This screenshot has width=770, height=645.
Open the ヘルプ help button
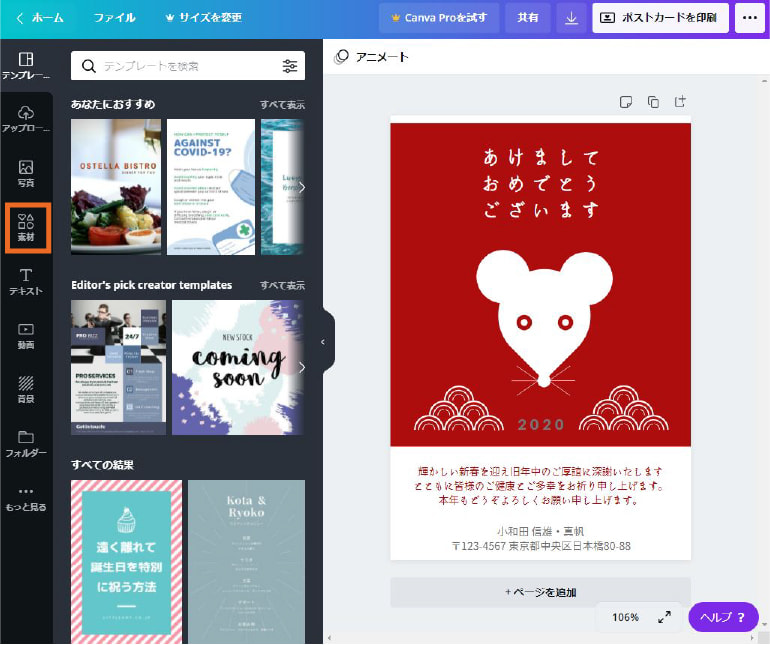[x=723, y=617]
